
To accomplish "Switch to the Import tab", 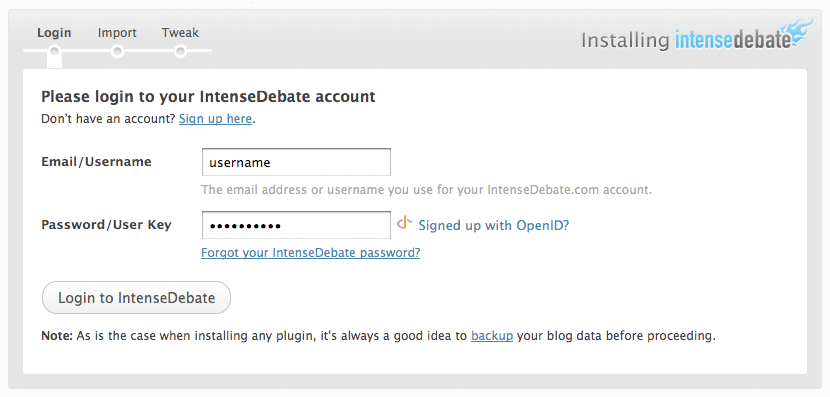I will tap(117, 33).
